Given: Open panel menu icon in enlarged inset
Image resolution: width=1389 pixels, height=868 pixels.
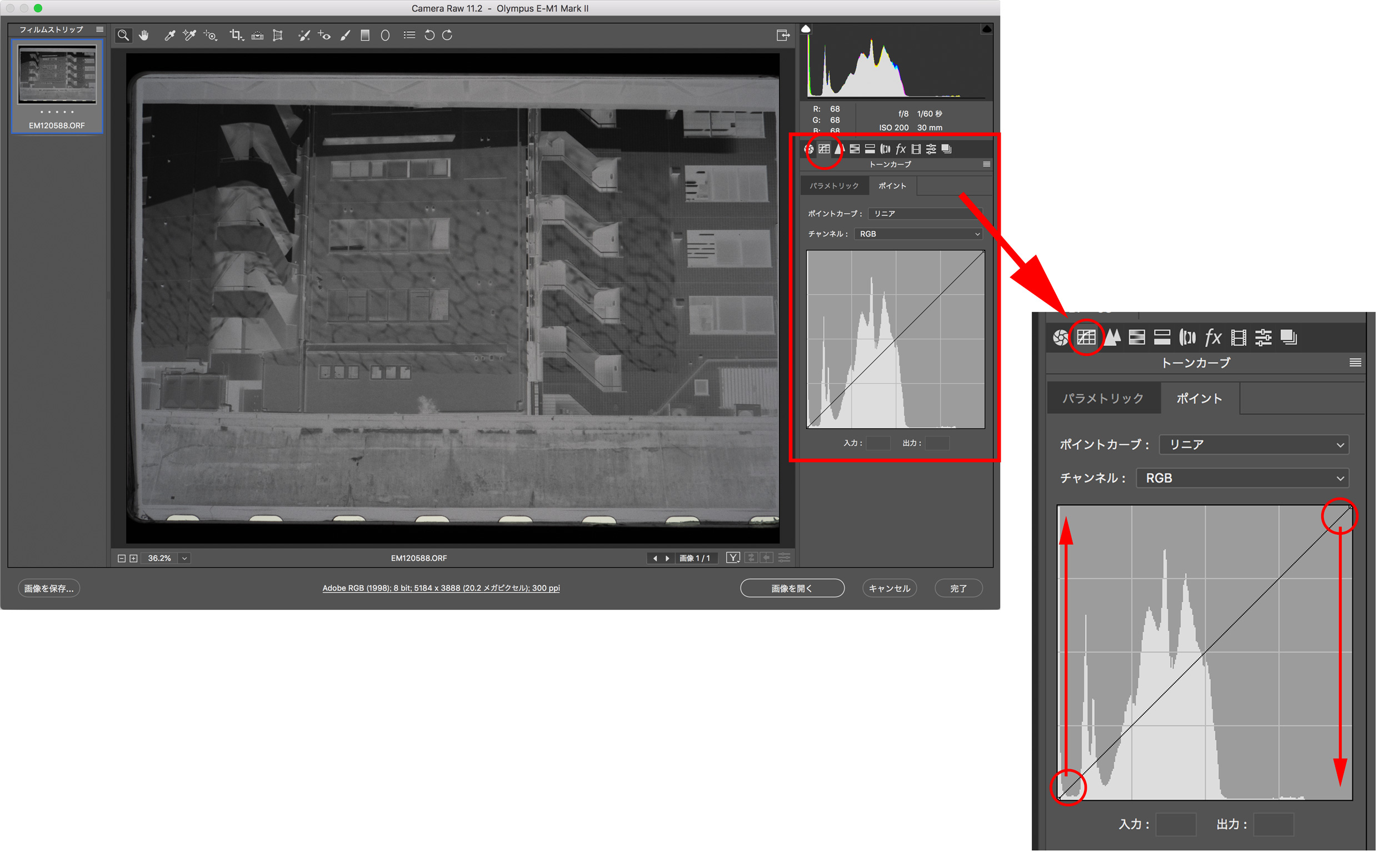Looking at the screenshot, I should 1356,363.
